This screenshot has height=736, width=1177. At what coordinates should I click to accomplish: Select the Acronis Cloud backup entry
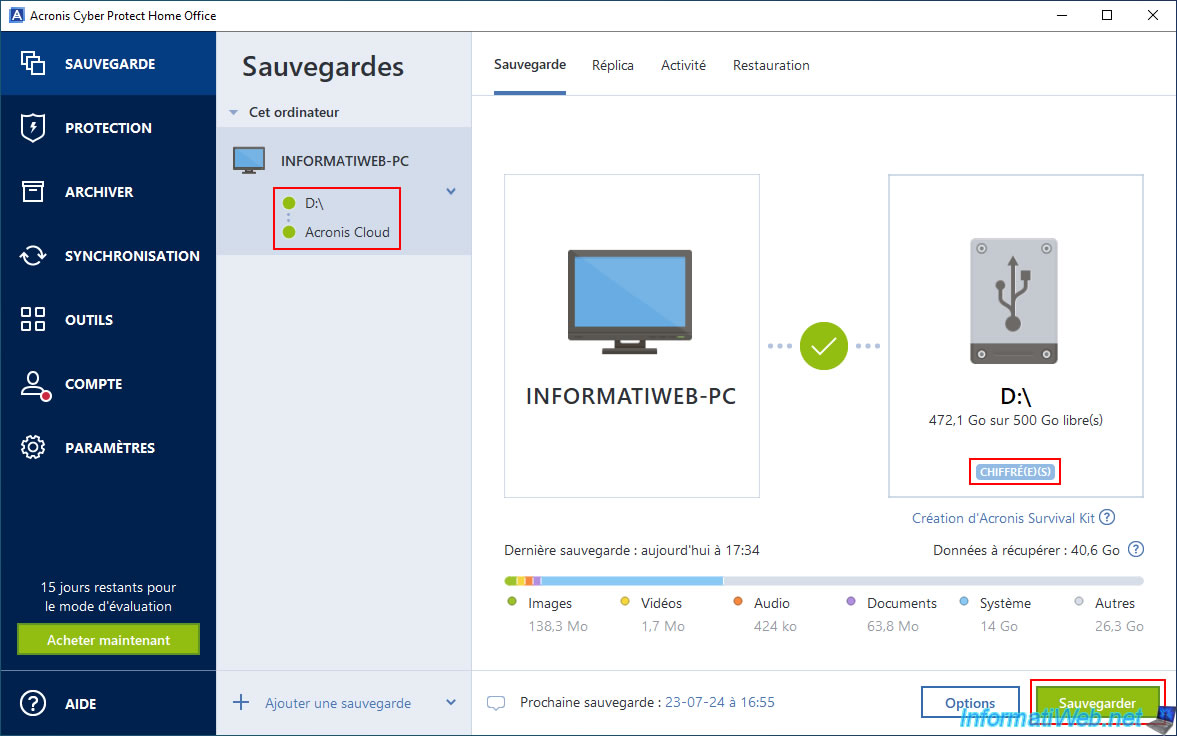pyautogui.click(x=347, y=232)
